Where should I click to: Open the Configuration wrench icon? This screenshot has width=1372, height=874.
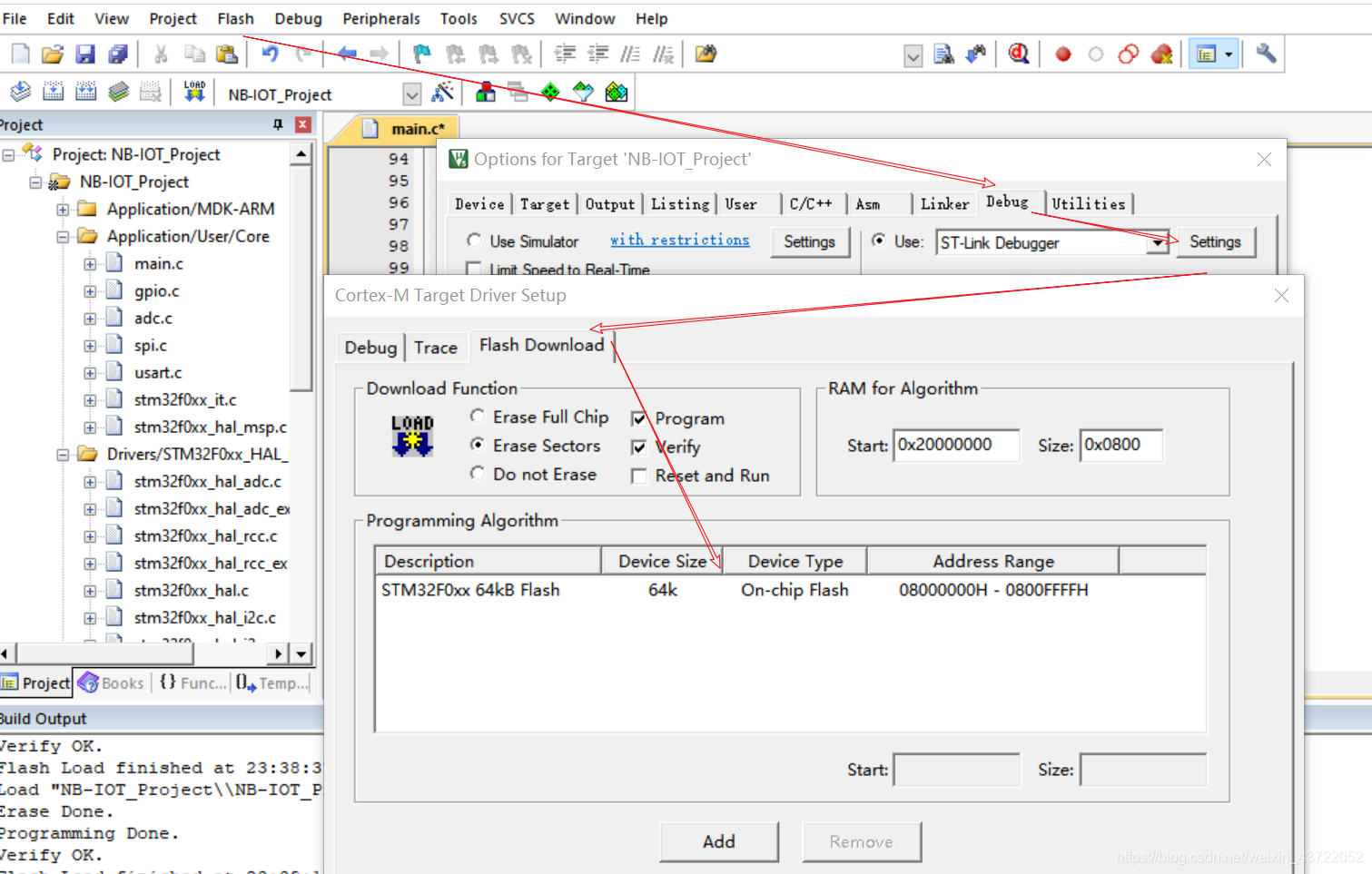point(1266,54)
